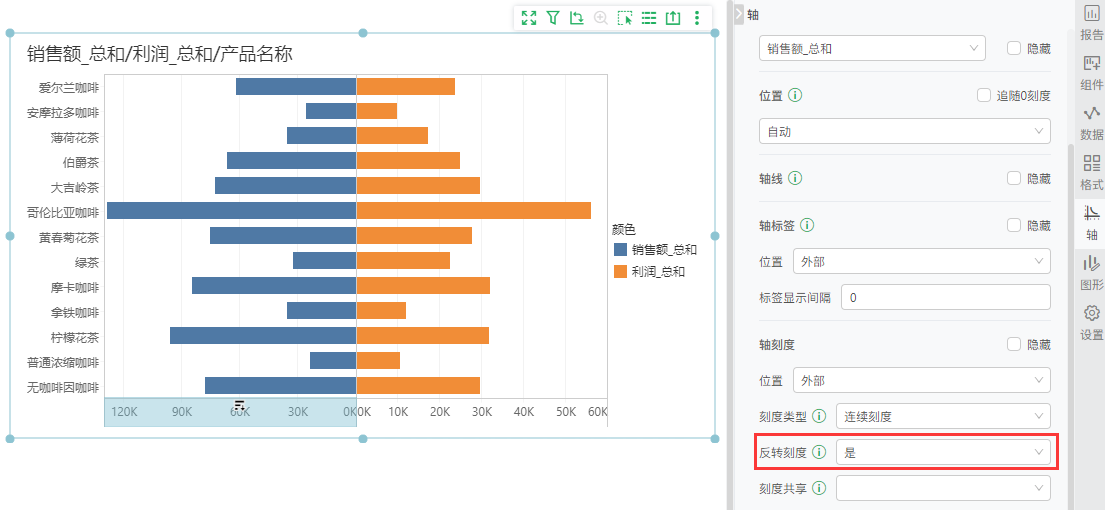Select the 轴 sidebar tab
Image resolution: width=1105 pixels, height=510 pixels.
(x=1092, y=223)
